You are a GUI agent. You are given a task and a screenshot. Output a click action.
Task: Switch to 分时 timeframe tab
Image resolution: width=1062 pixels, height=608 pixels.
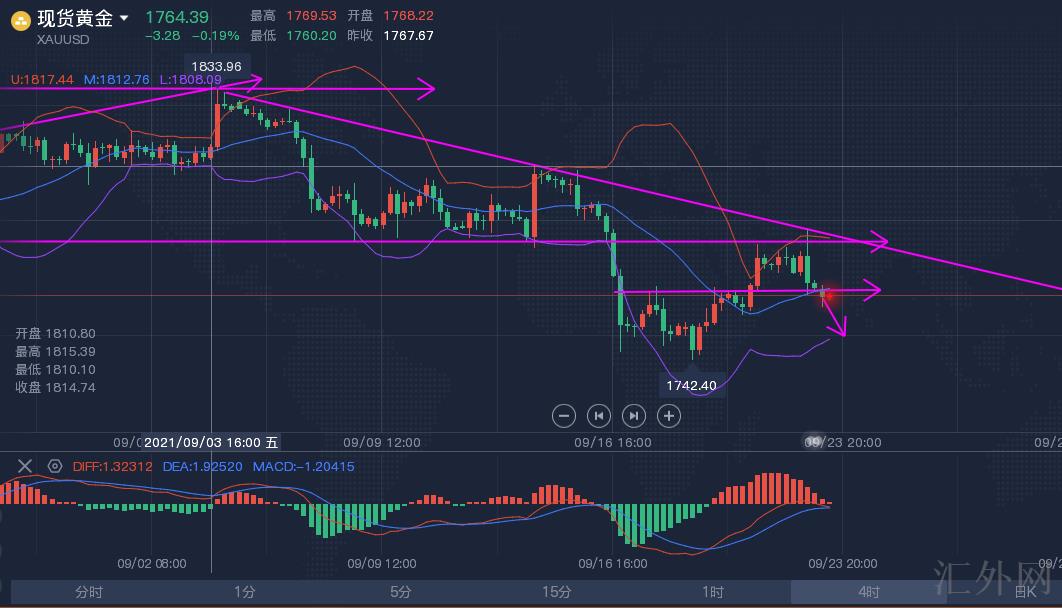point(89,592)
